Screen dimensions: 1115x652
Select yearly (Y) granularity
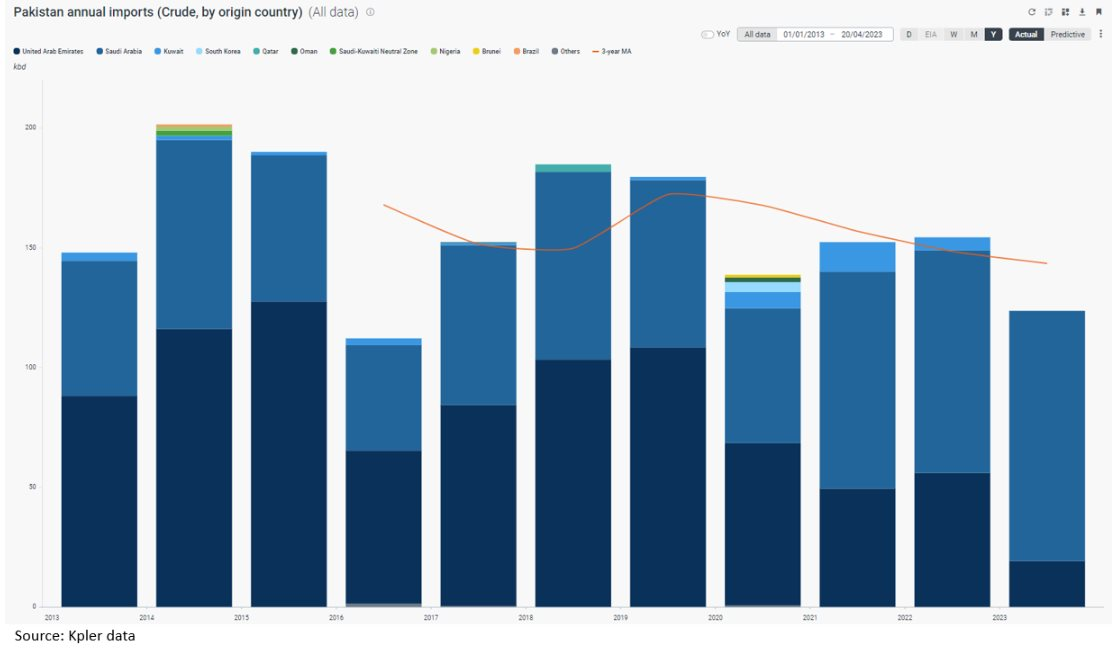coord(993,34)
